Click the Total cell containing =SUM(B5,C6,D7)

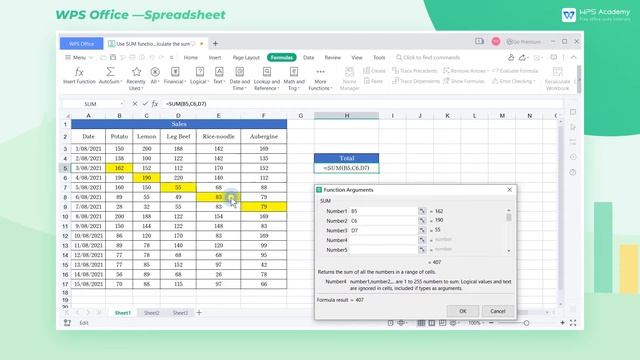click(x=347, y=168)
